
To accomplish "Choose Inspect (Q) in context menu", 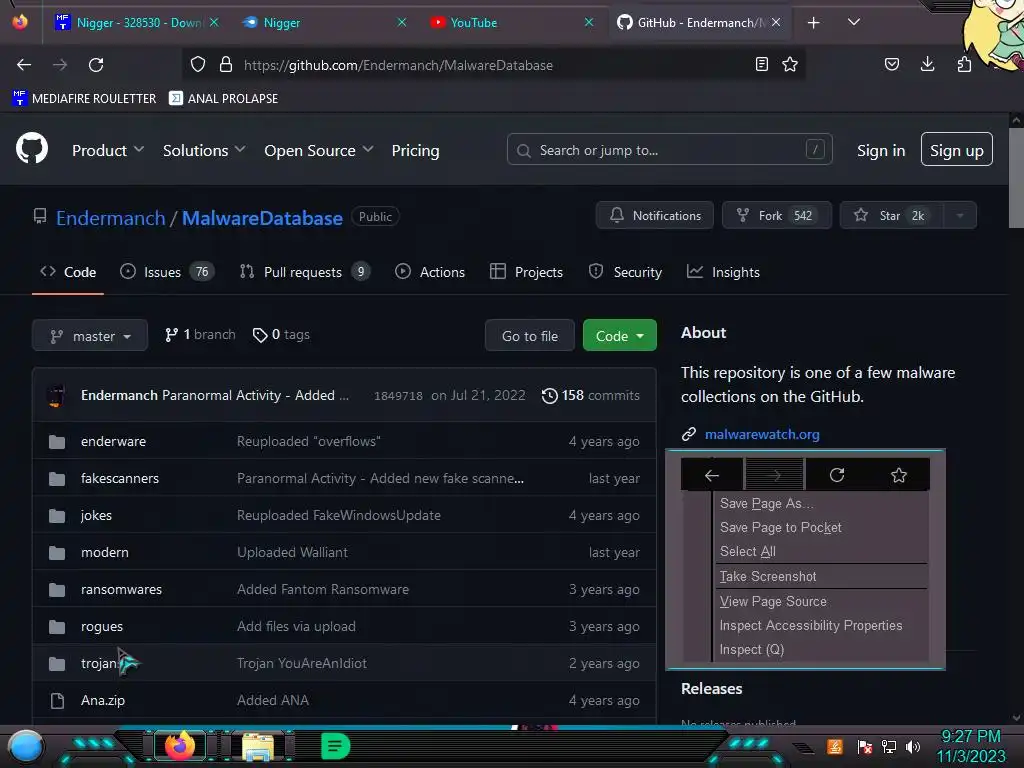I will pos(752,650).
